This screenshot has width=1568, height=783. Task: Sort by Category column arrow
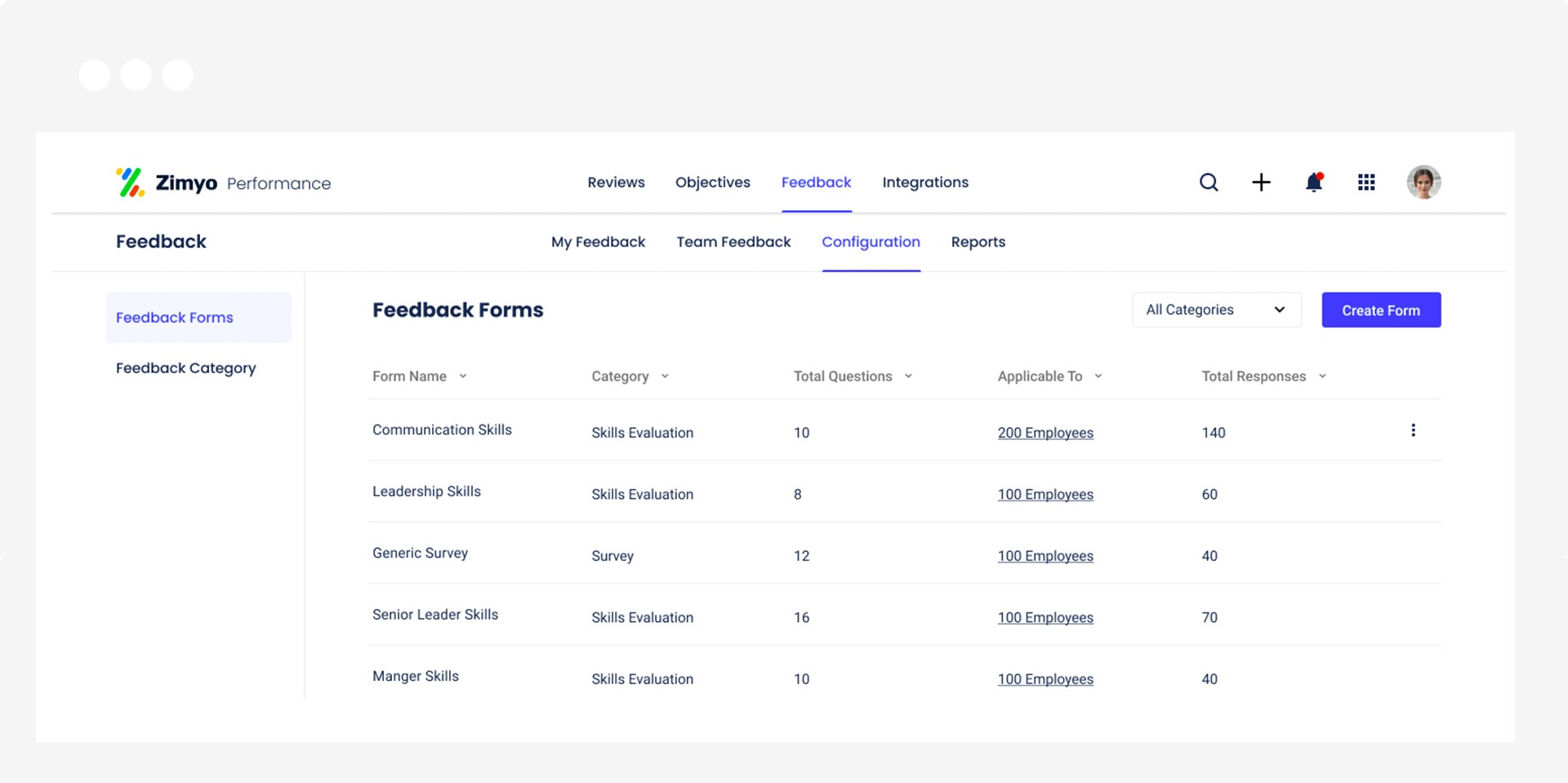665,376
